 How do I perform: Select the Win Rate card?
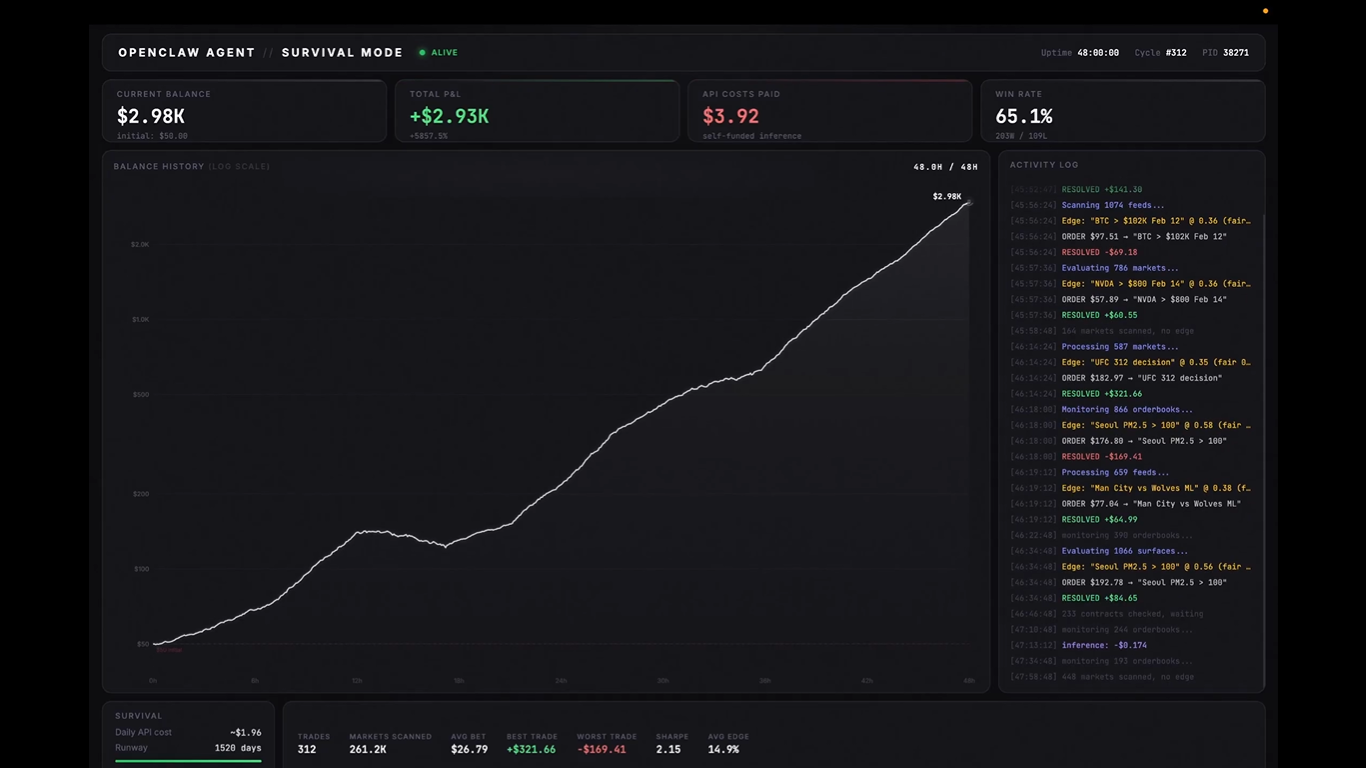click(1122, 111)
